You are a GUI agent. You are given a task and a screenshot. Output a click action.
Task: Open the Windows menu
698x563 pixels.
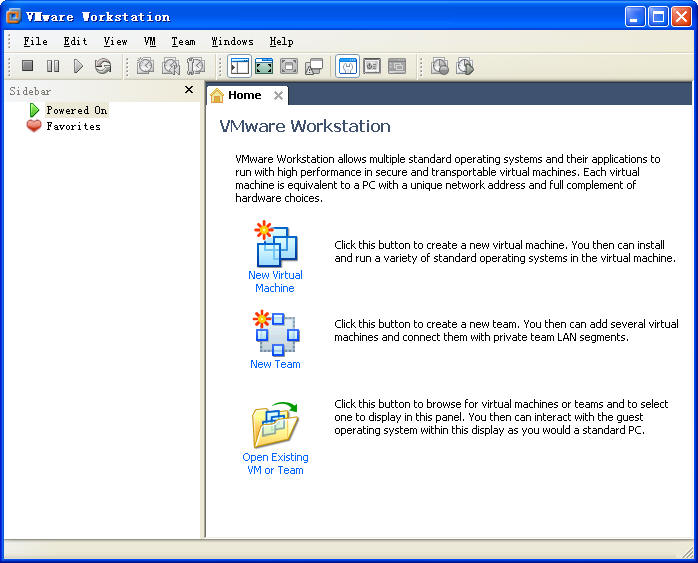tap(232, 41)
